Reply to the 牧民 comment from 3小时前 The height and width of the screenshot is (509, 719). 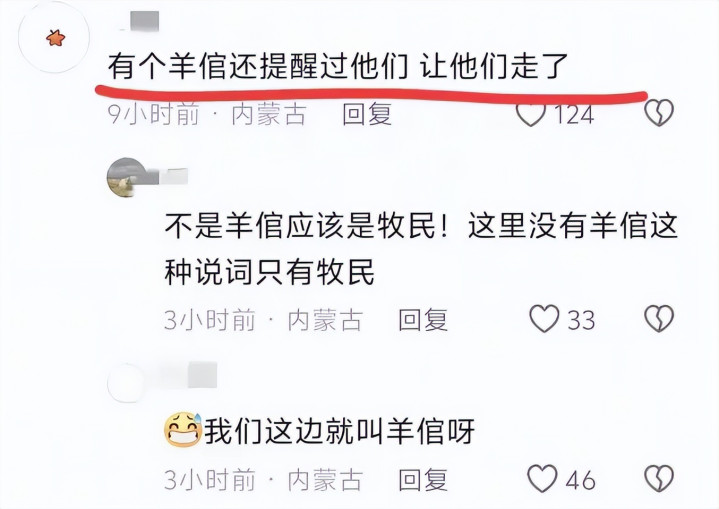coord(423,320)
